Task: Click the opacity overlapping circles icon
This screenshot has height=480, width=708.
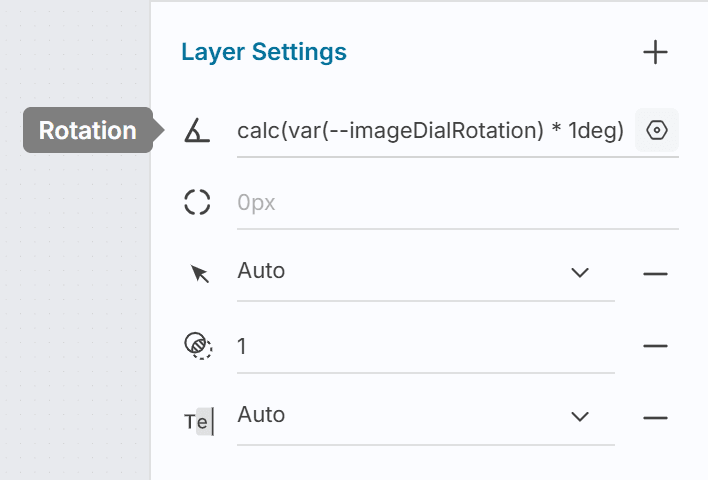Action: pos(198,346)
